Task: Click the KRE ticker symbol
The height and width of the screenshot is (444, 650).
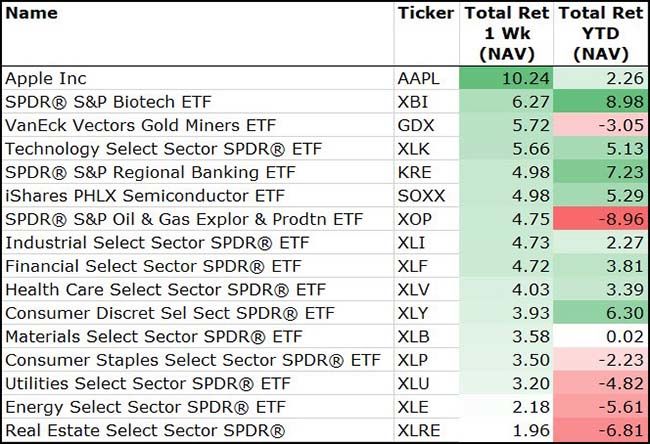Action: [x=414, y=172]
